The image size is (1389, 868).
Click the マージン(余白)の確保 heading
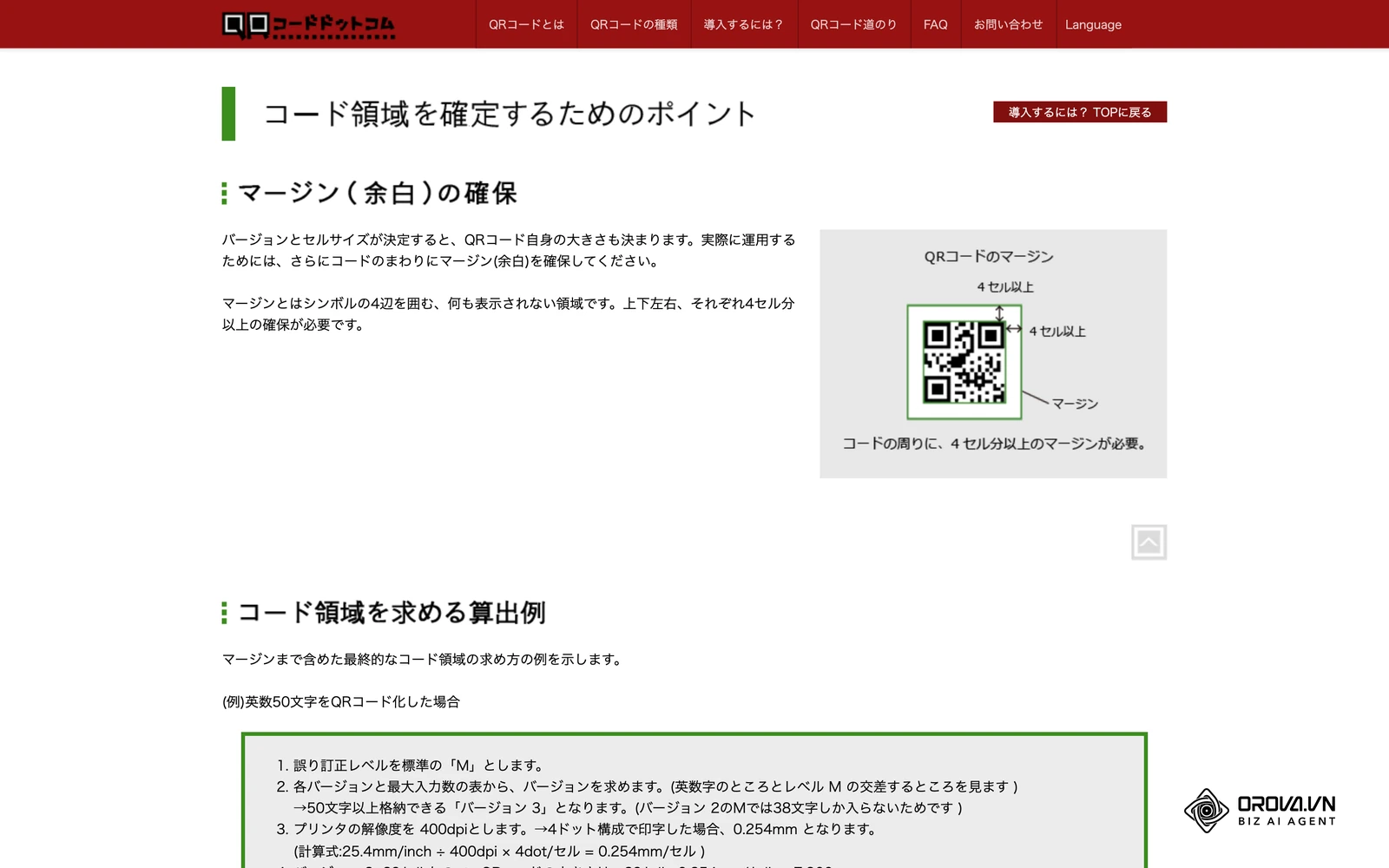coord(378,193)
